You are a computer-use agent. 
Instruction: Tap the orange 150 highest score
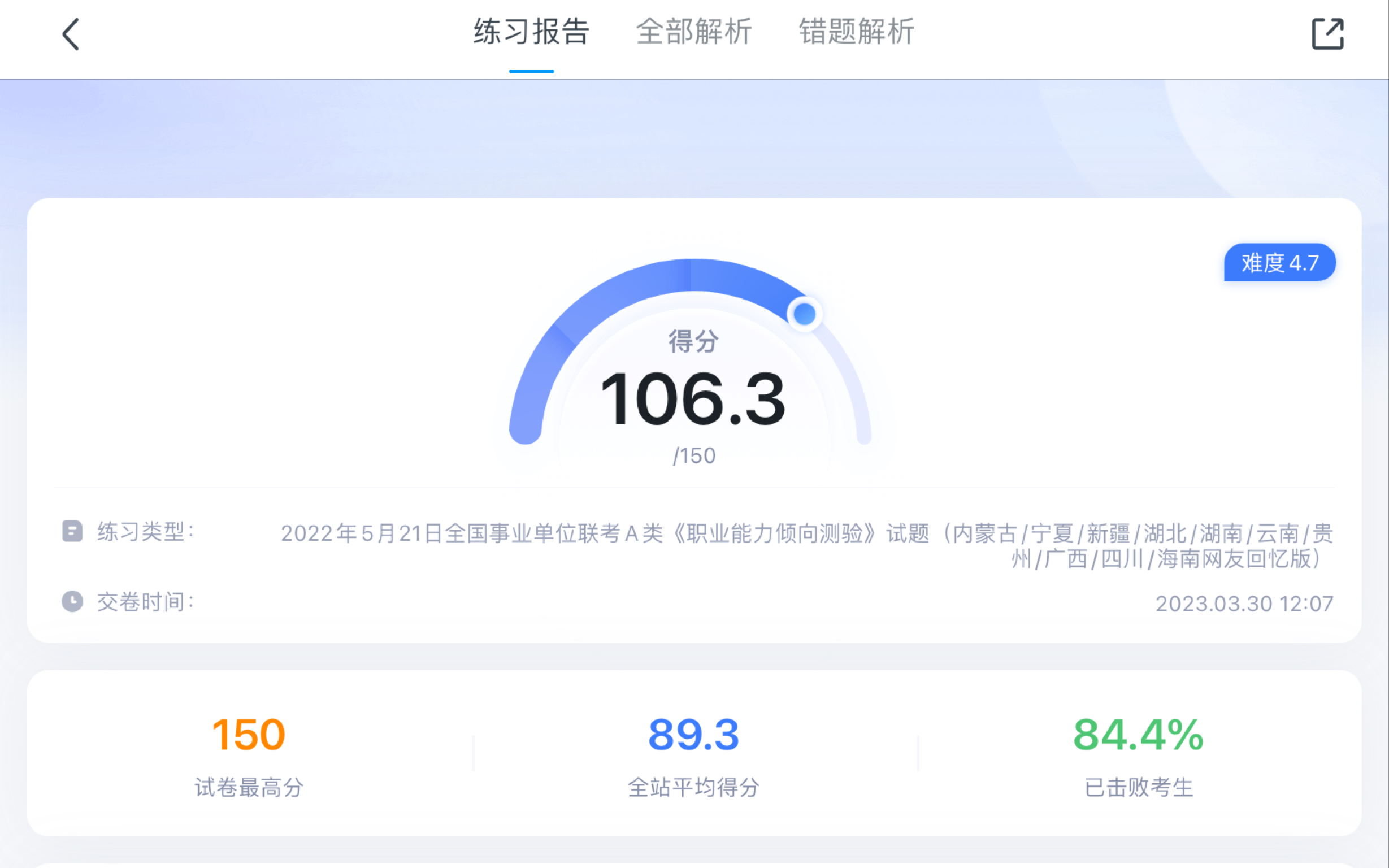(x=249, y=734)
